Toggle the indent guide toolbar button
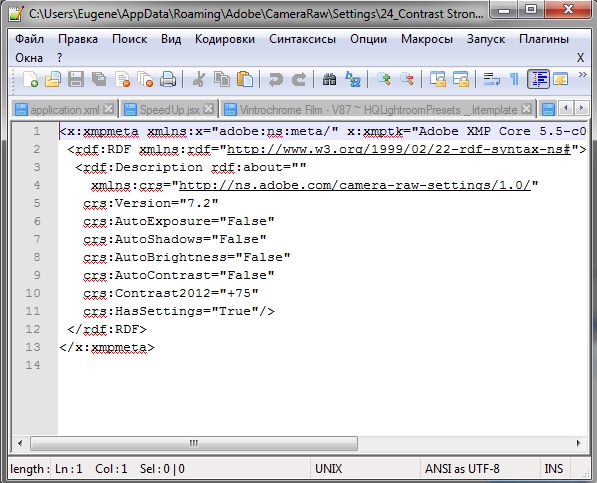The width and height of the screenshot is (597, 483). point(538,79)
